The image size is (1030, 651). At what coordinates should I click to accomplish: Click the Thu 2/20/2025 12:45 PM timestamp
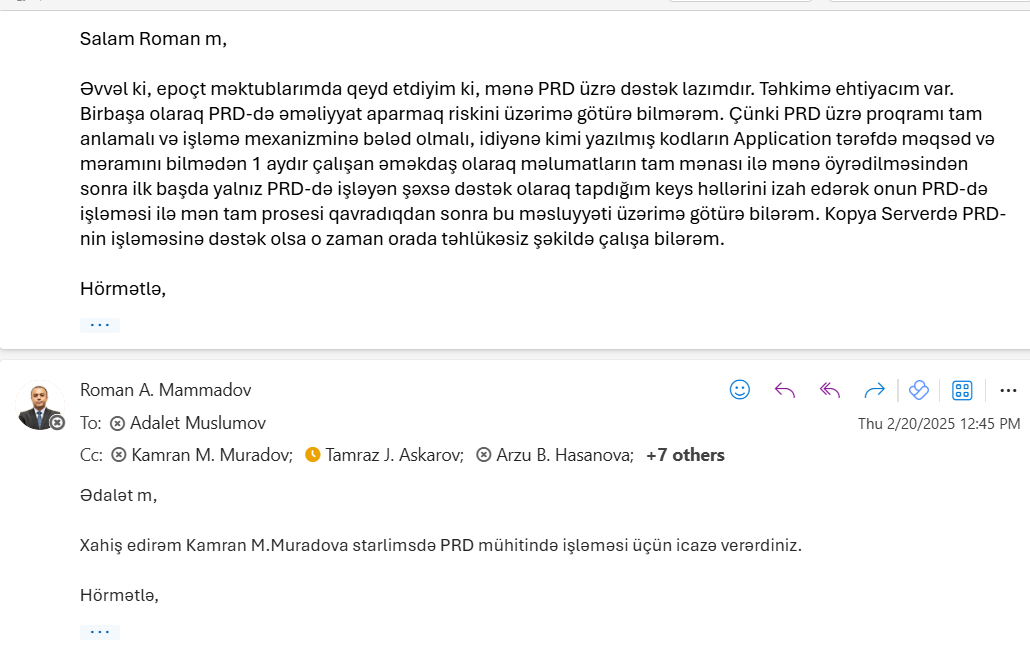939,424
